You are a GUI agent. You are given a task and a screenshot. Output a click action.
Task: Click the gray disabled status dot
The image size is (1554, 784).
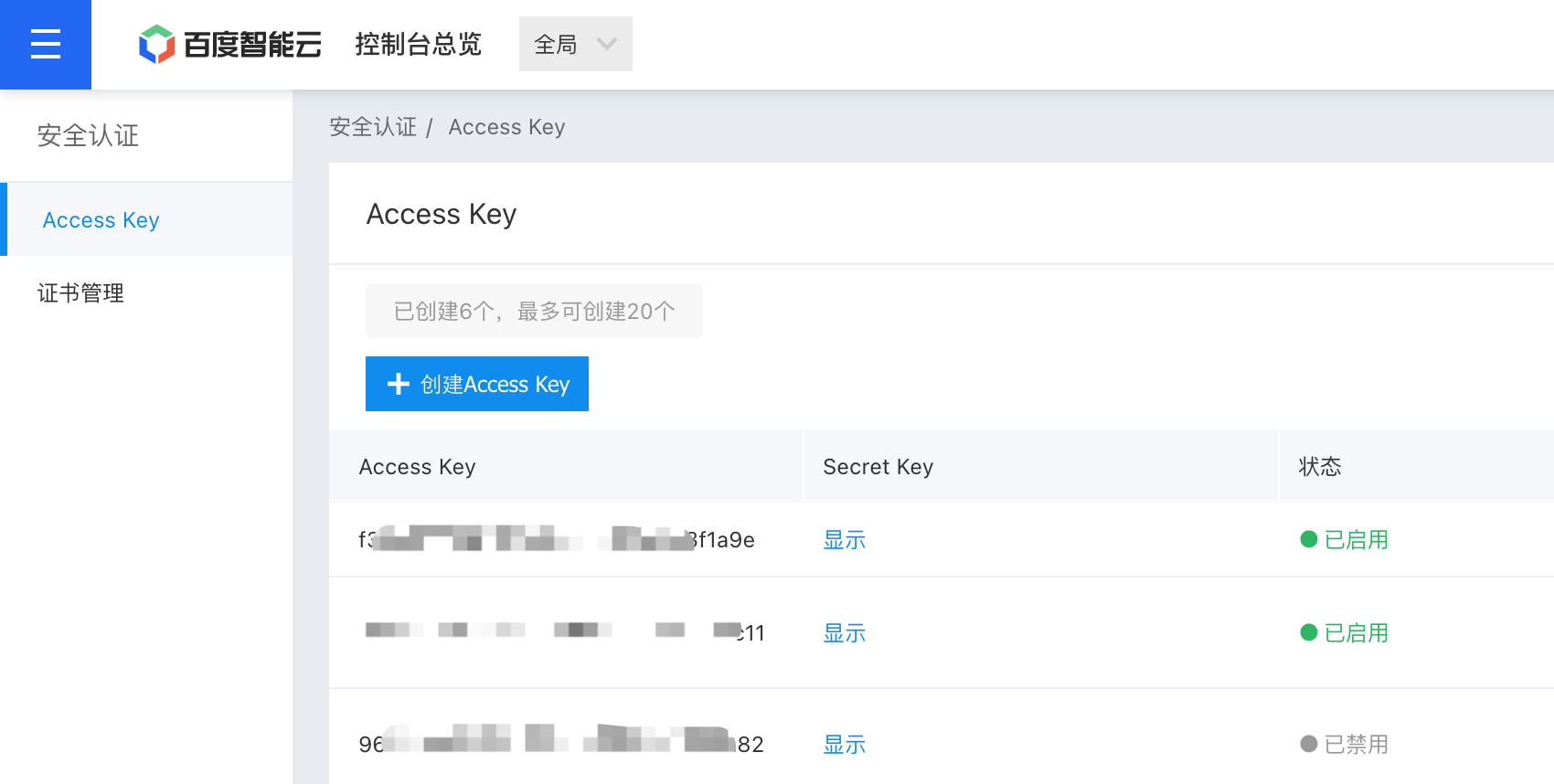[x=1308, y=744]
